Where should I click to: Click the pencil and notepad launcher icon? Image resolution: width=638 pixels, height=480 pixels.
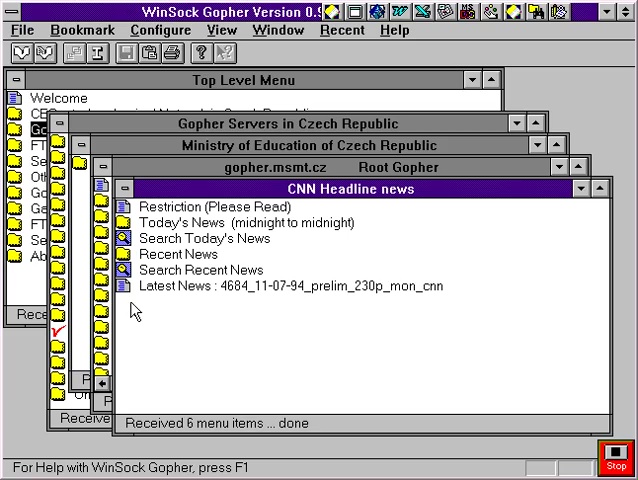click(x=559, y=12)
